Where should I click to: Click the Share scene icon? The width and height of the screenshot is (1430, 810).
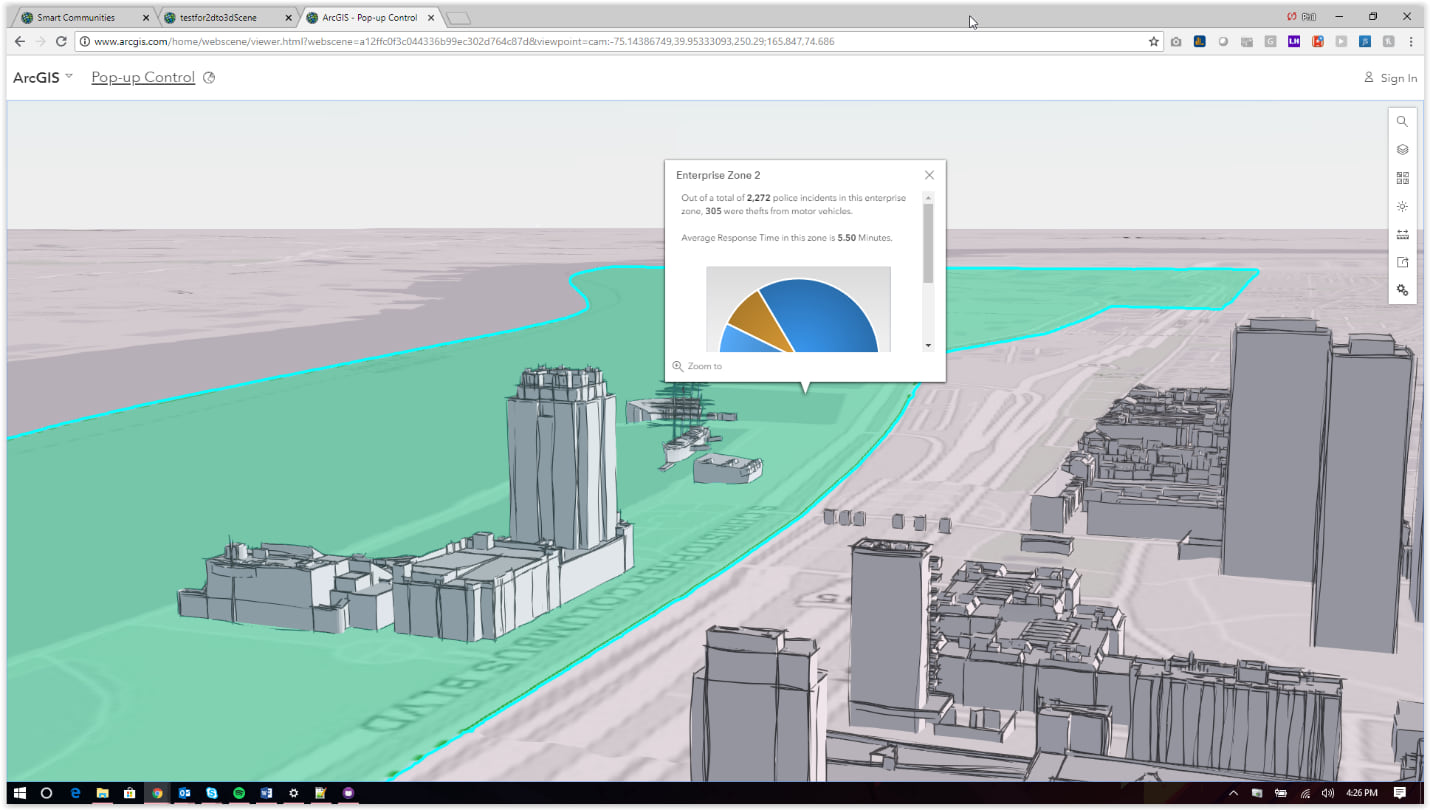[1402, 262]
